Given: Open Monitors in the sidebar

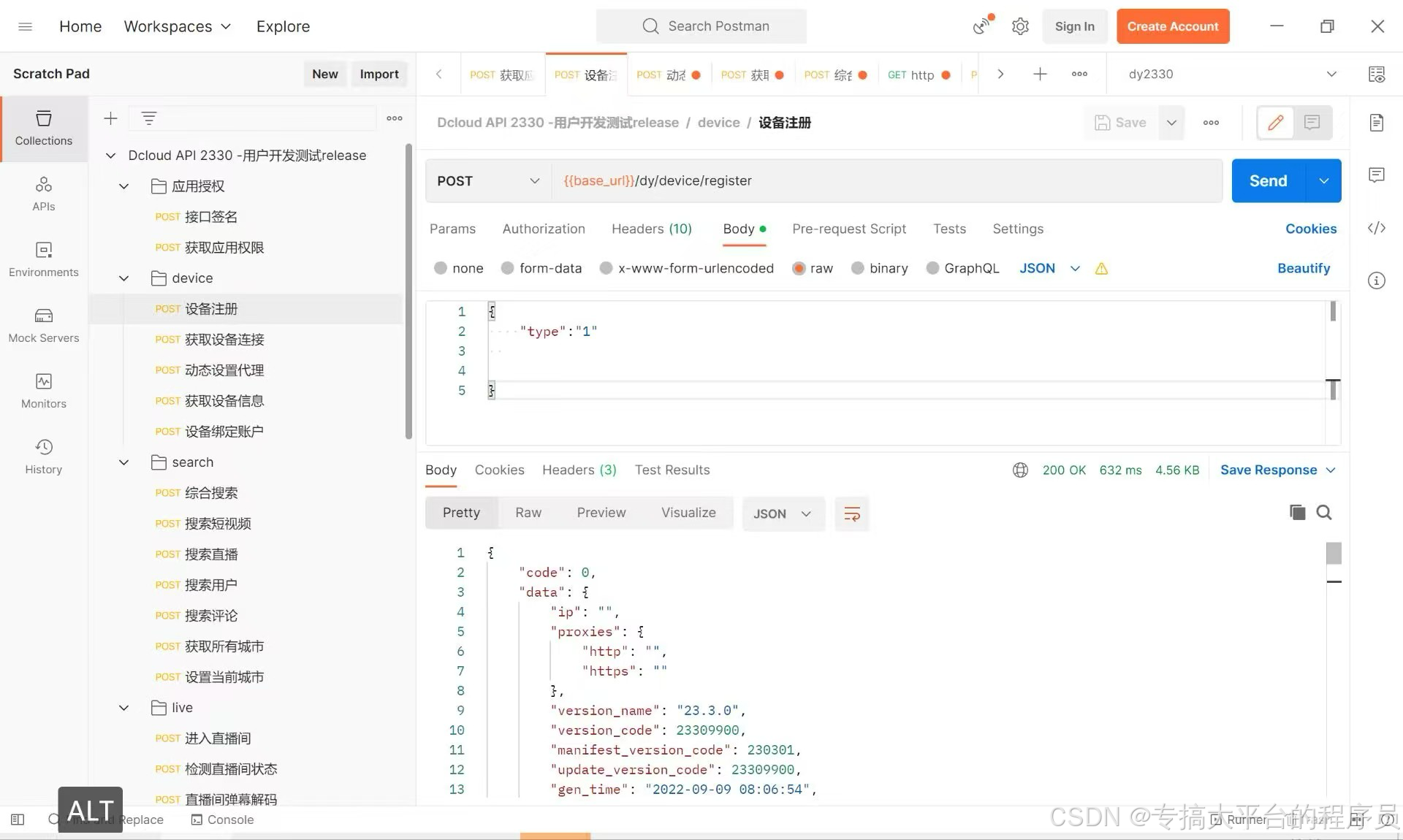Looking at the screenshot, I should [x=44, y=391].
